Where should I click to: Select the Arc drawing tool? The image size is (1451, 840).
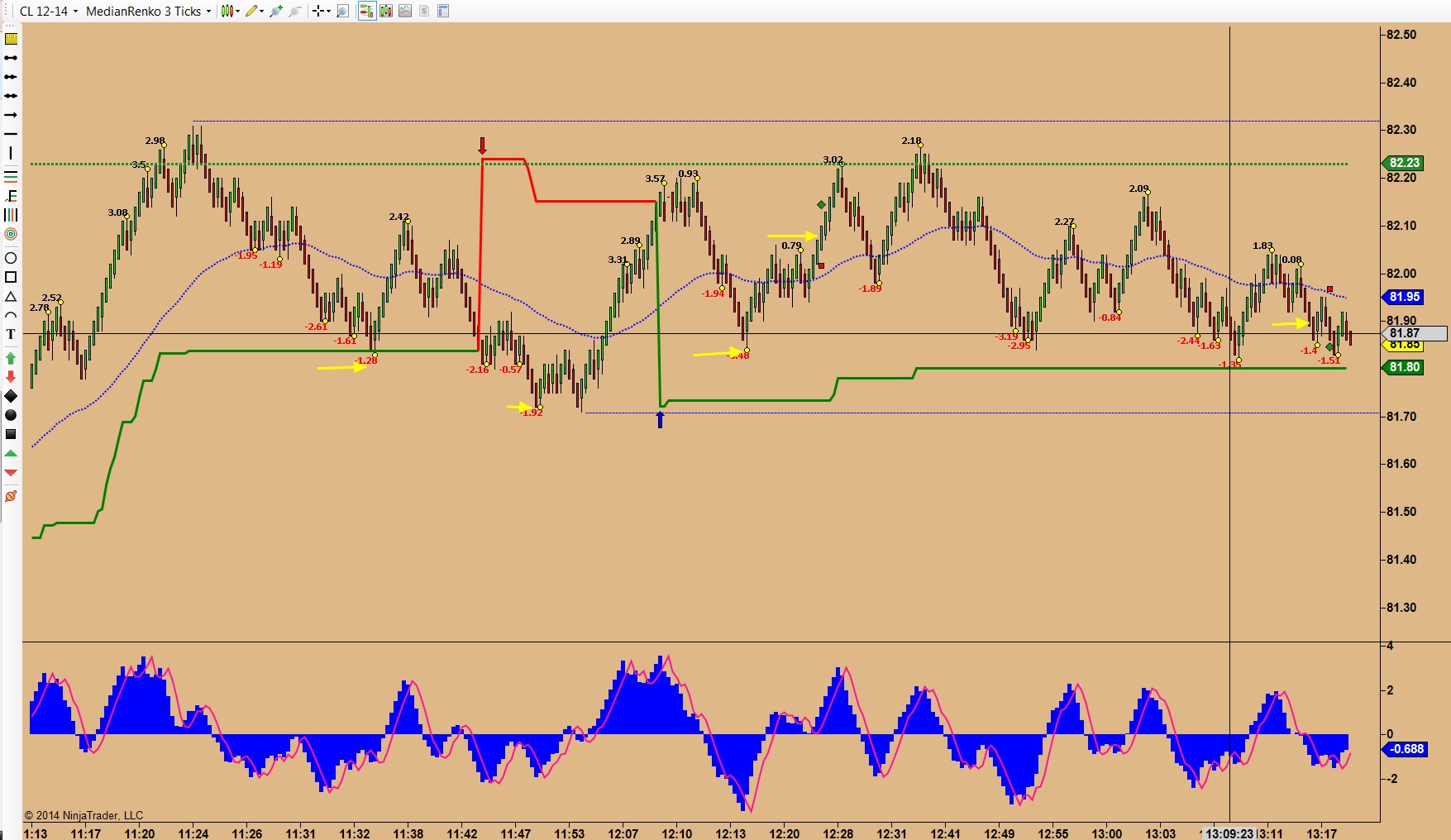click(x=11, y=315)
